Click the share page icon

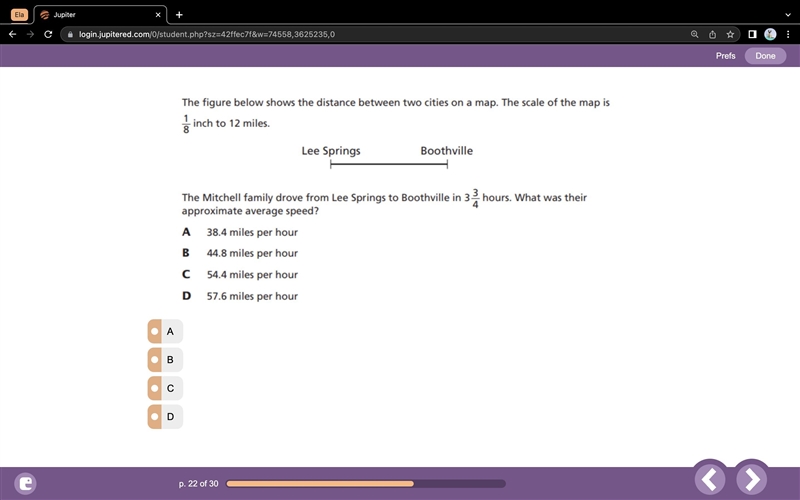point(712,34)
